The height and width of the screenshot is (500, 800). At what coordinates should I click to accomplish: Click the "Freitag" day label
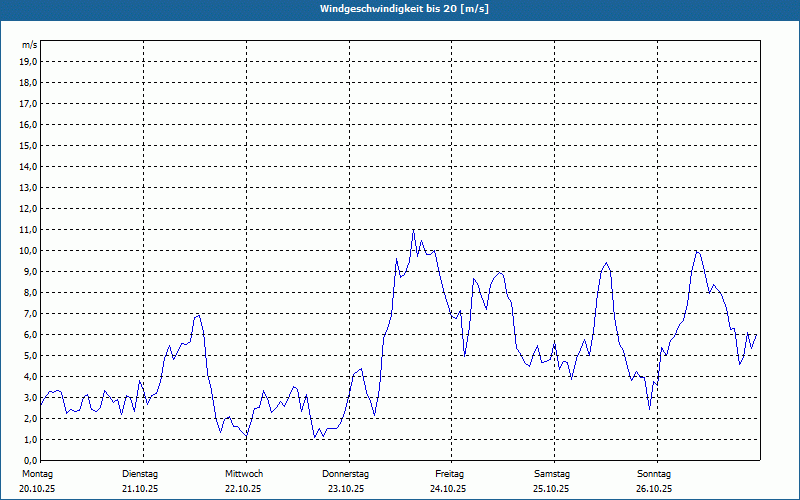pos(449,473)
